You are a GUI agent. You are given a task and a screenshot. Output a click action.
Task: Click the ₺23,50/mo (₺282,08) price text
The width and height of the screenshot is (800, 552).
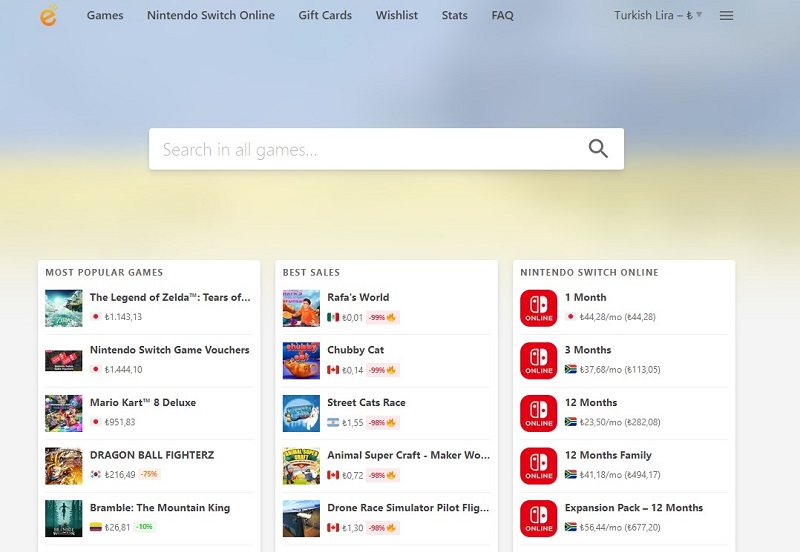[620, 422]
